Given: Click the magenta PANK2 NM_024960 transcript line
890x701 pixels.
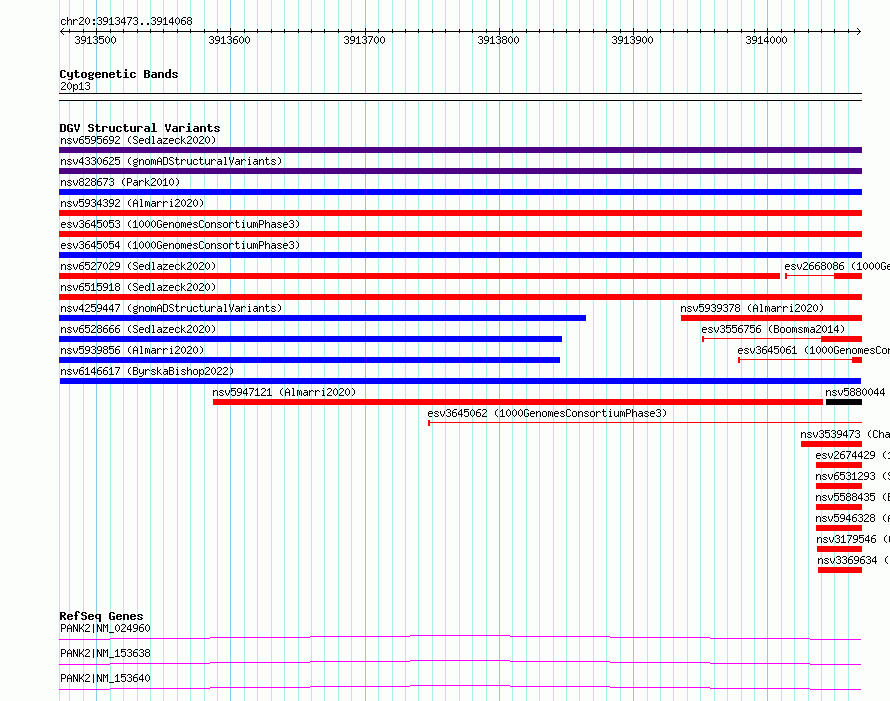Looking at the screenshot, I should (x=460, y=637).
